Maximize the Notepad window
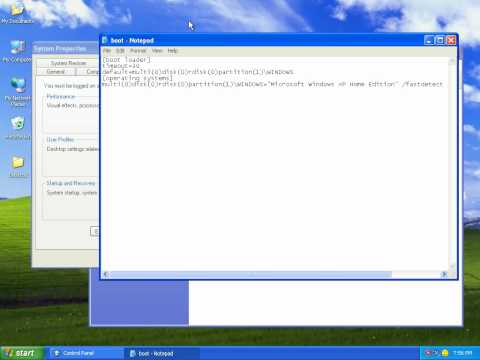480x360 pixels. pos(440,40)
